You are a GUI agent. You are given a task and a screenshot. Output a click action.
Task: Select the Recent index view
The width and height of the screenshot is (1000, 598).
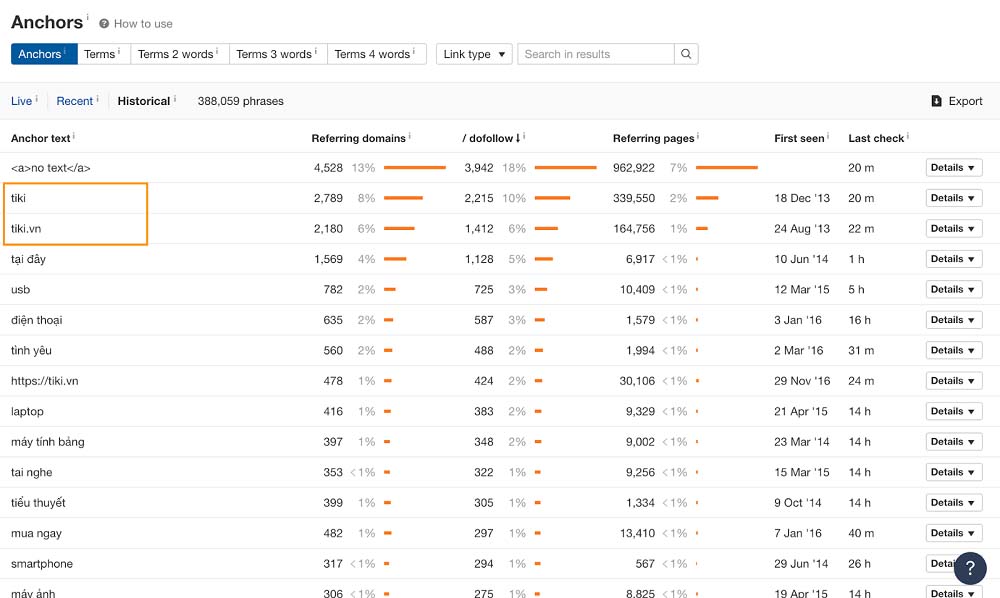[x=75, y=101]
